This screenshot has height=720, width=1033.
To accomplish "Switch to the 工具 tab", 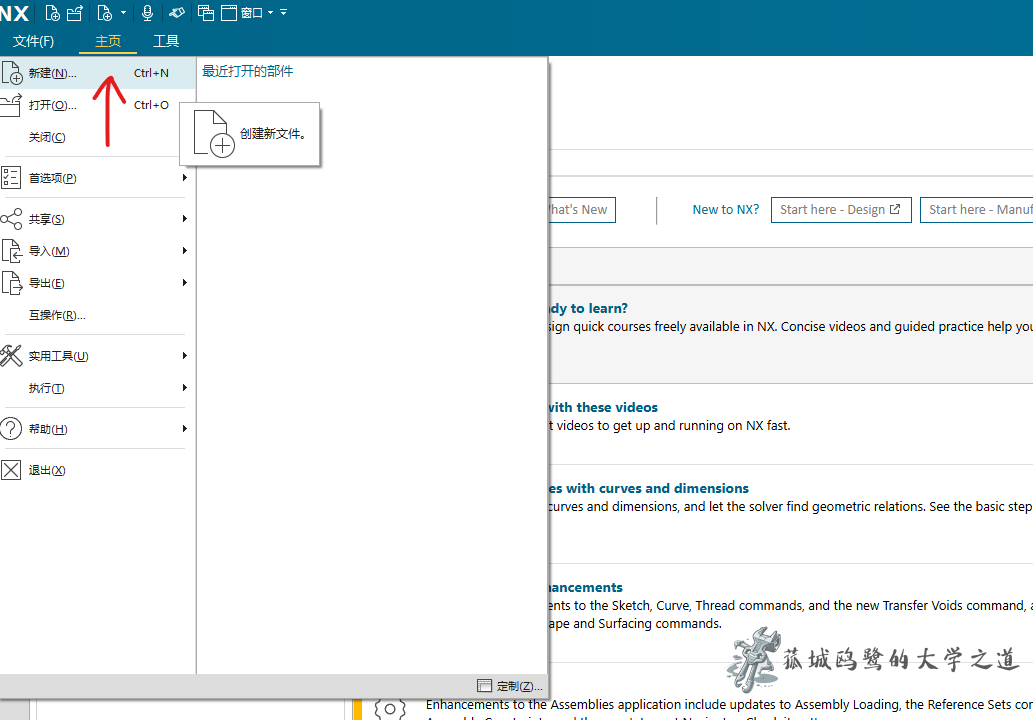I will (x=166, y=42).
